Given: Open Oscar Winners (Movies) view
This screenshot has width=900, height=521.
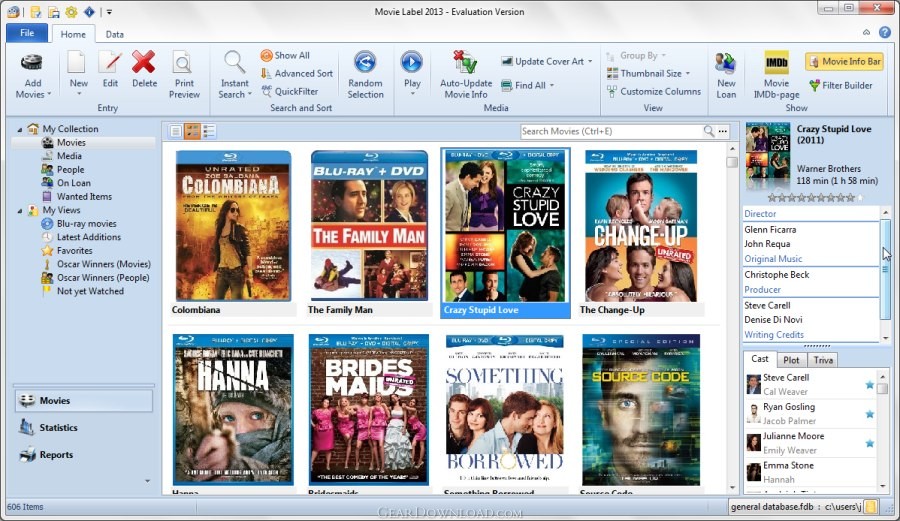Looking at the screenshot, I should coord(103,264).
